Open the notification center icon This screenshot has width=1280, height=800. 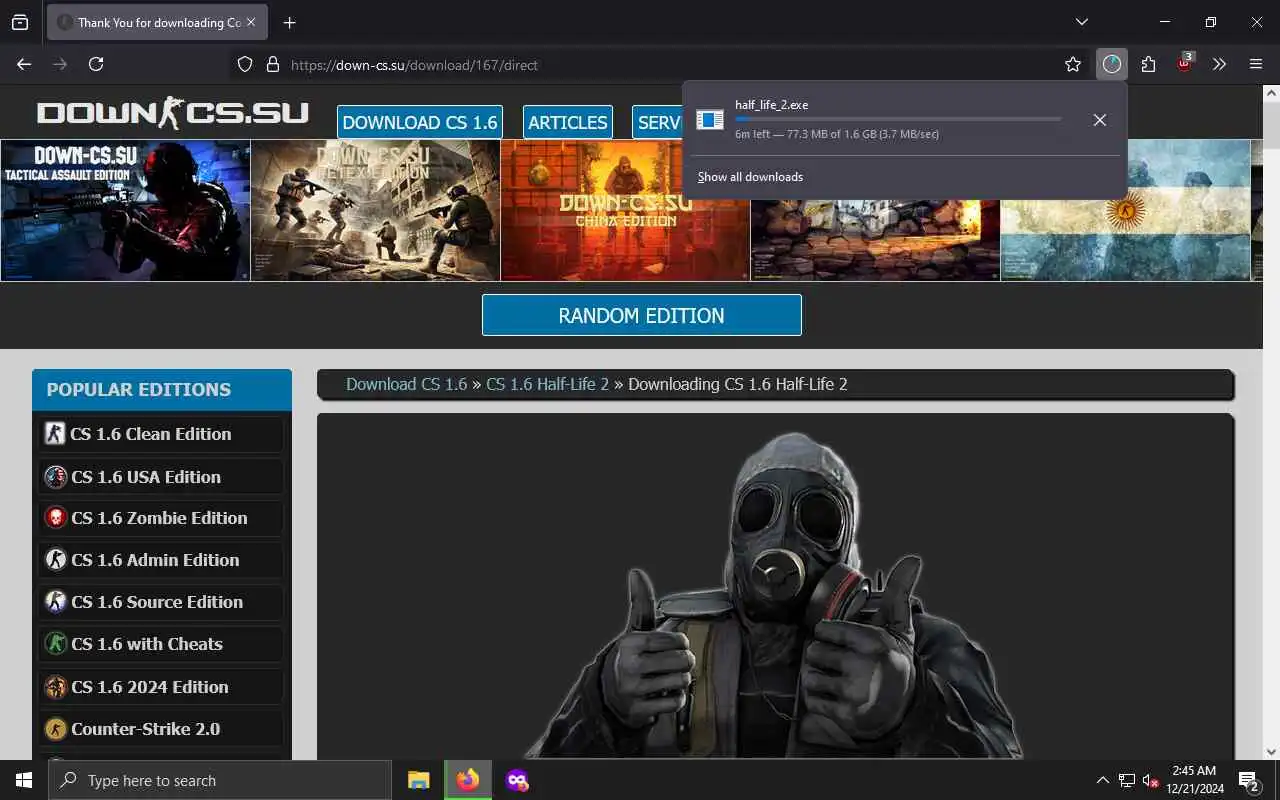click(1248, 780)
